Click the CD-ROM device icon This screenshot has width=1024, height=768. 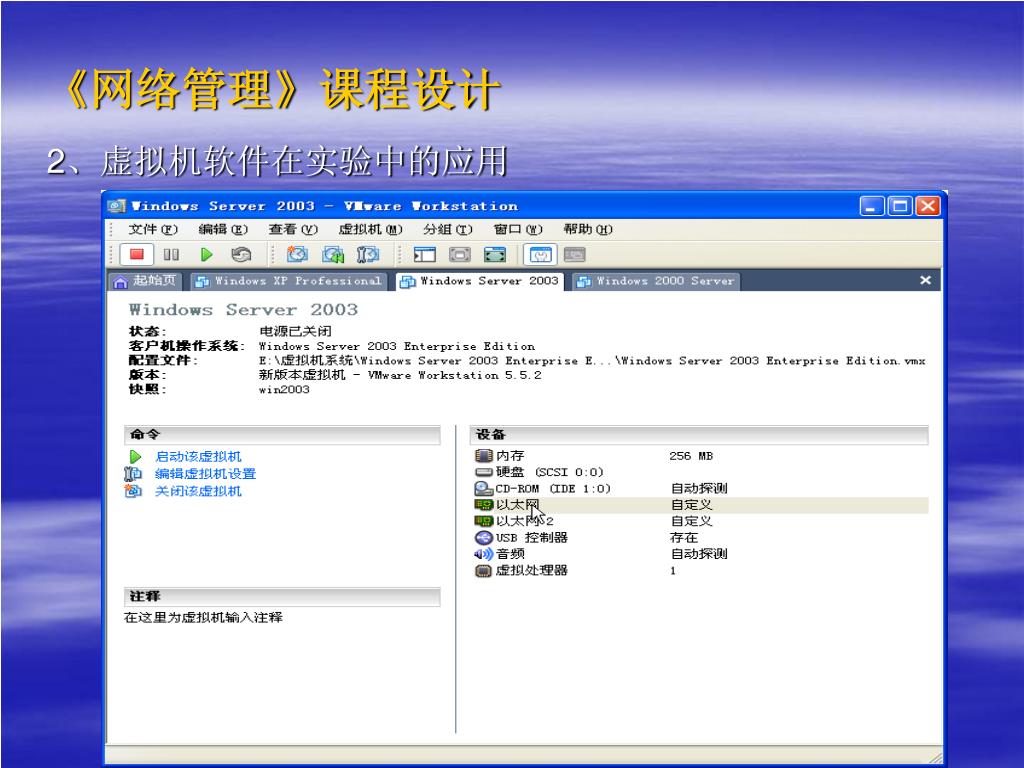483,488
